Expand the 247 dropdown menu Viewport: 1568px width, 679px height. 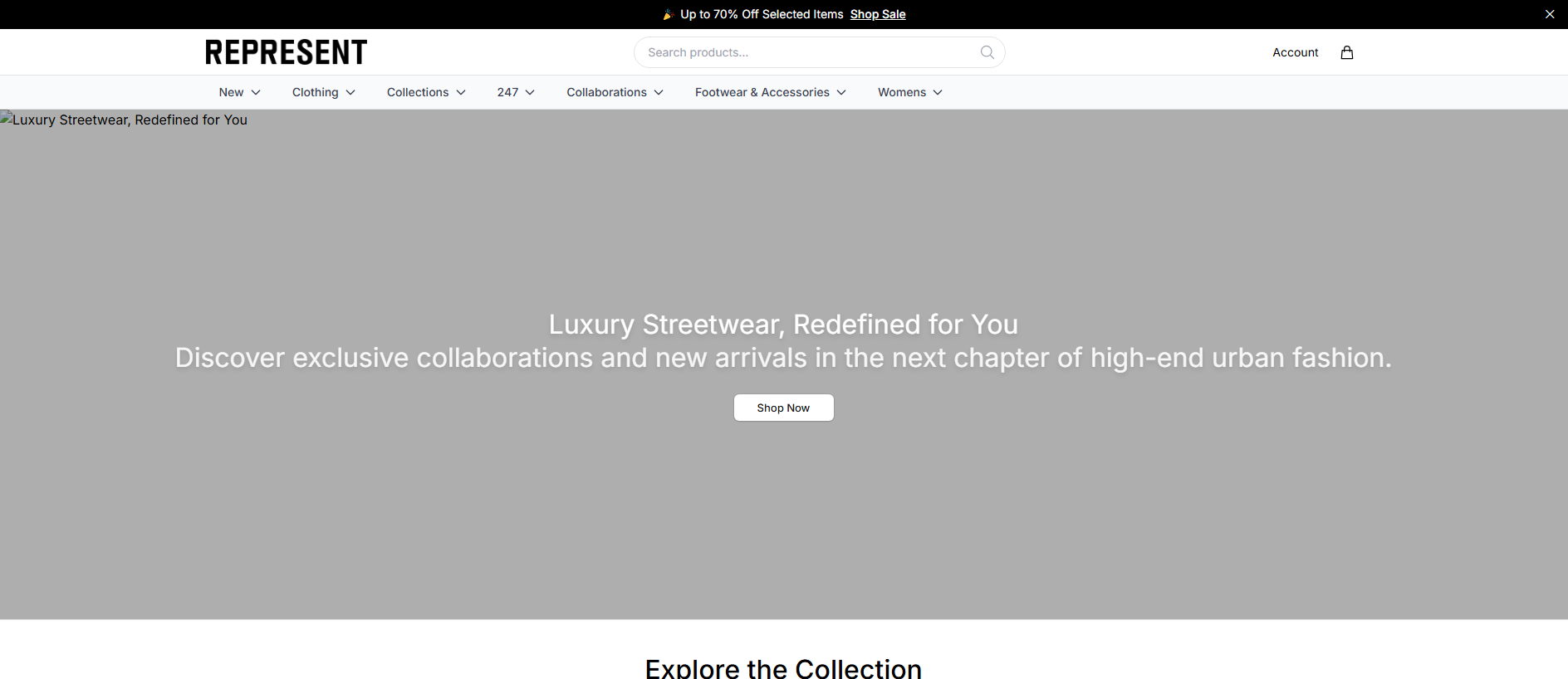click(x=516, y=92)
